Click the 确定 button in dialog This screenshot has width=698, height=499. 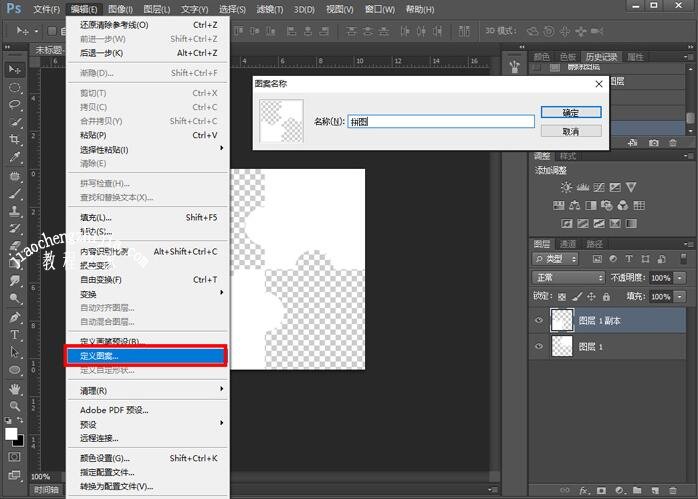pyautogui.click(x=570, y=112)
